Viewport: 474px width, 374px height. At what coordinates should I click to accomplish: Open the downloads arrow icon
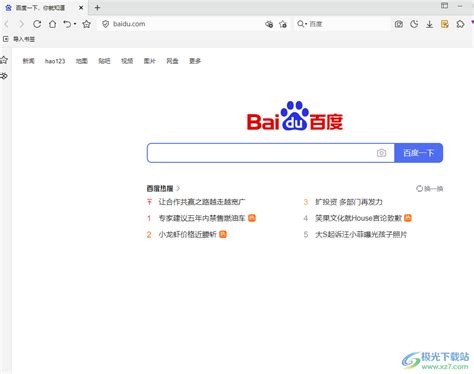click(x=430, y=24)
